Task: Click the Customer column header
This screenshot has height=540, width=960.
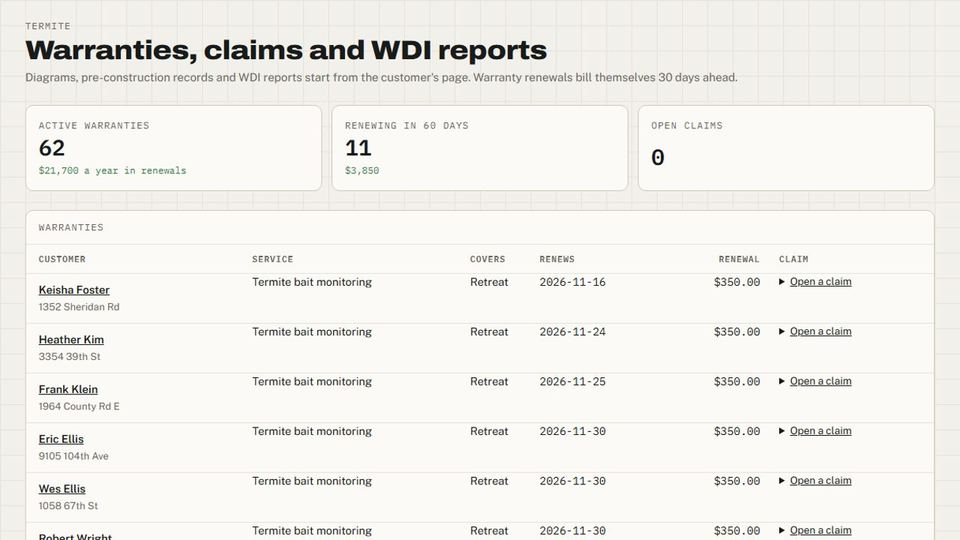Action: (62, 259)
